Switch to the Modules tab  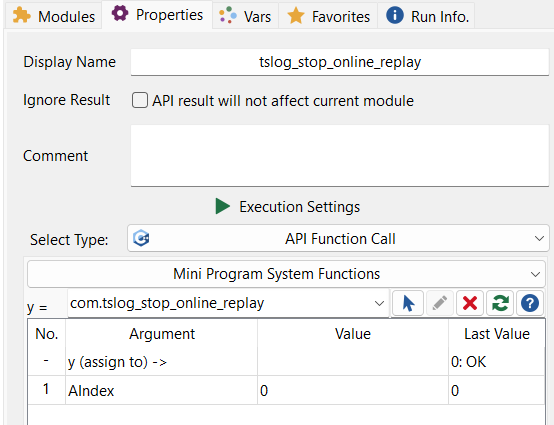pos(54,16)
